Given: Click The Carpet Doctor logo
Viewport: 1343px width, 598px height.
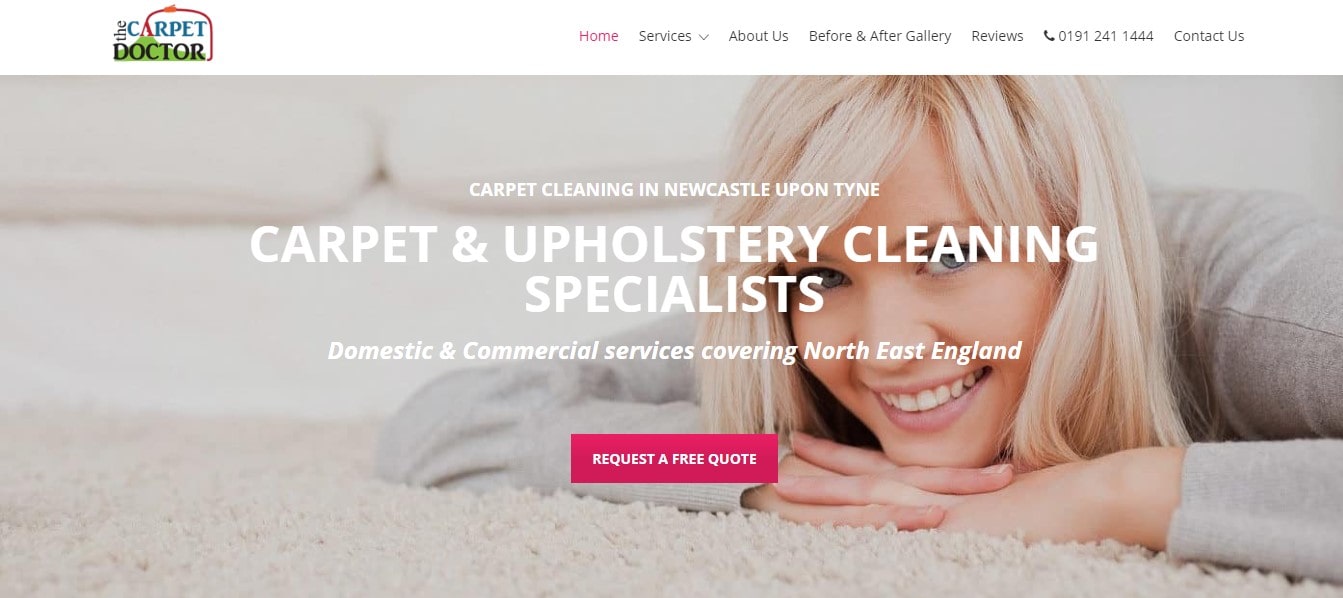Looking at the screenshot, I should [x=163, y=36].
